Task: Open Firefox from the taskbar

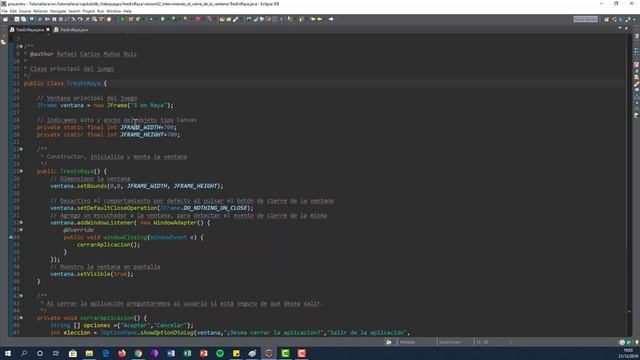Action: point(122,353)
